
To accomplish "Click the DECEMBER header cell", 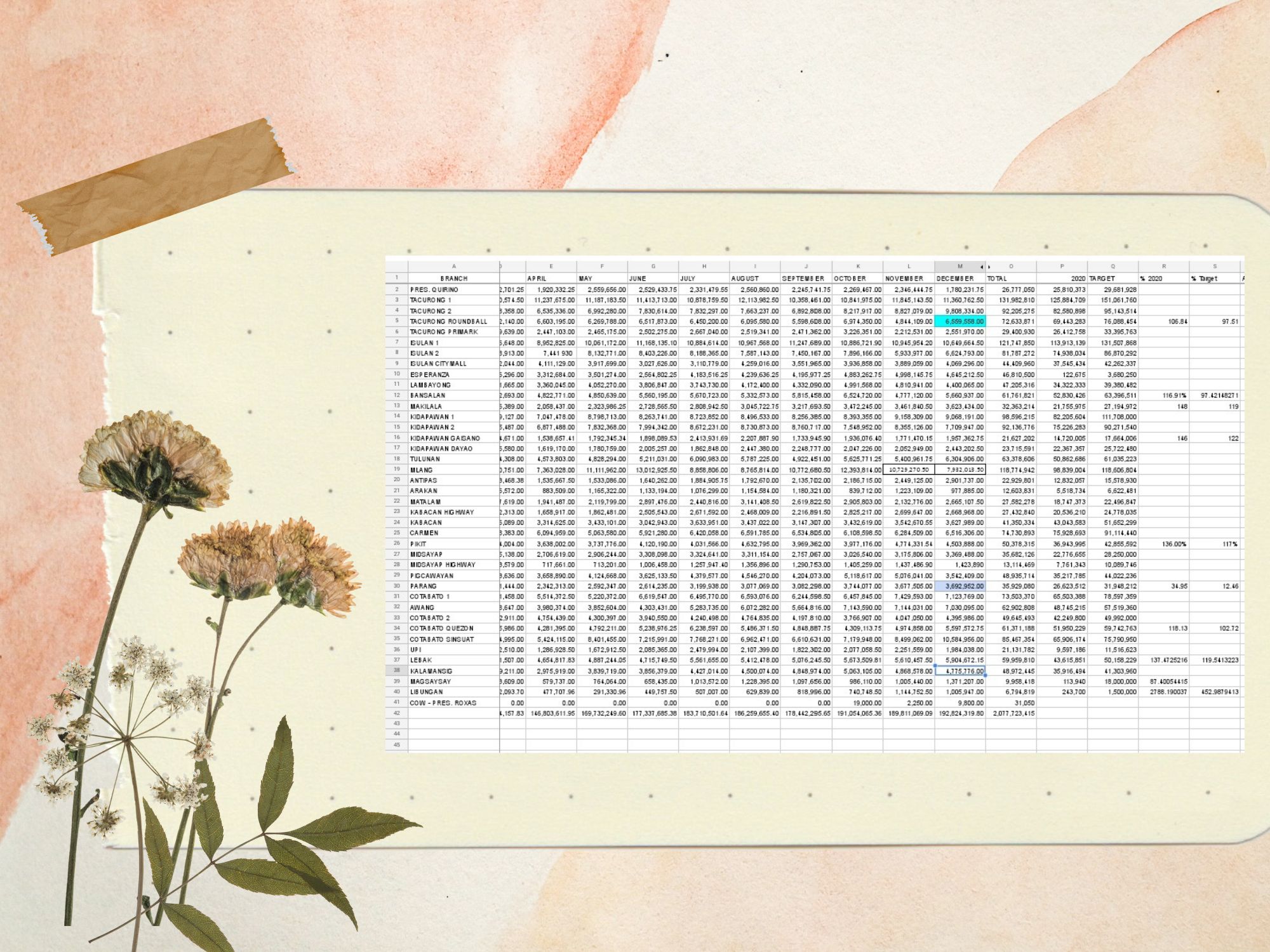I will (x=959, y=279).
